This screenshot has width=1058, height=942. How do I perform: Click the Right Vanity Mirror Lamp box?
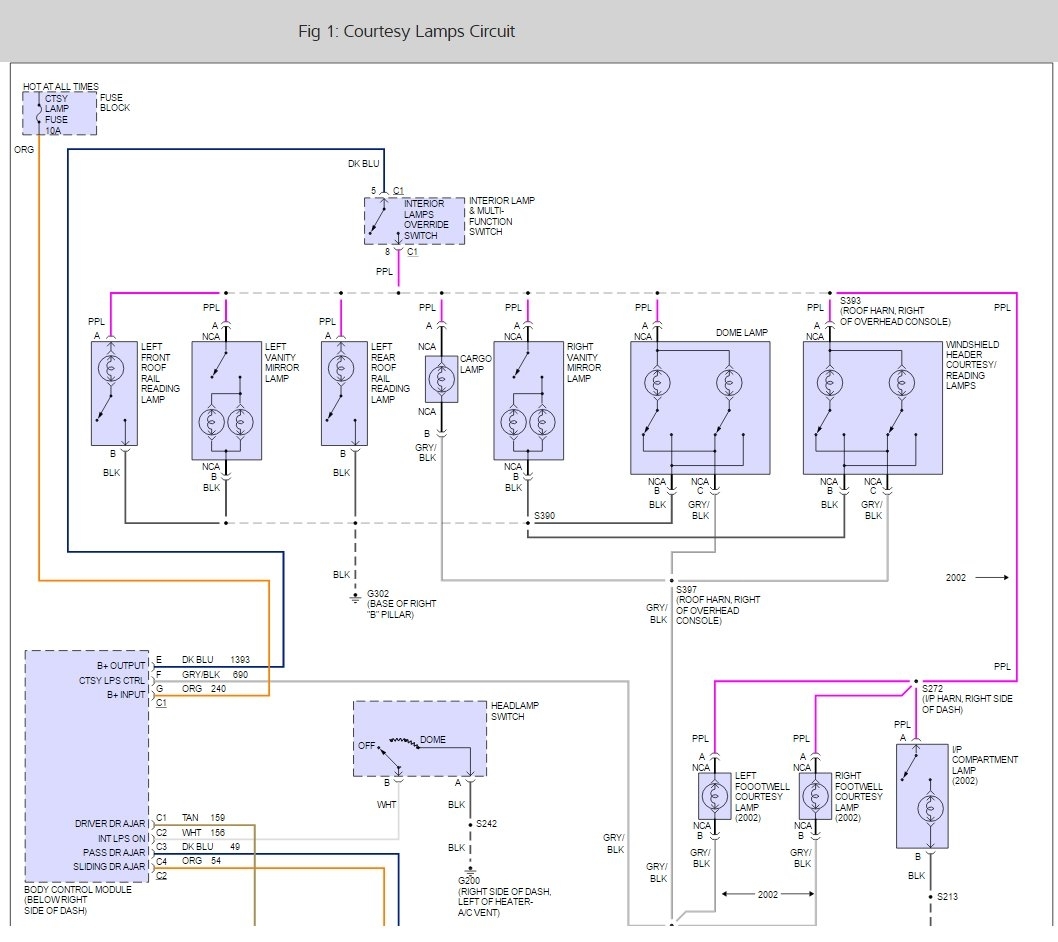[x=528, y=400]
